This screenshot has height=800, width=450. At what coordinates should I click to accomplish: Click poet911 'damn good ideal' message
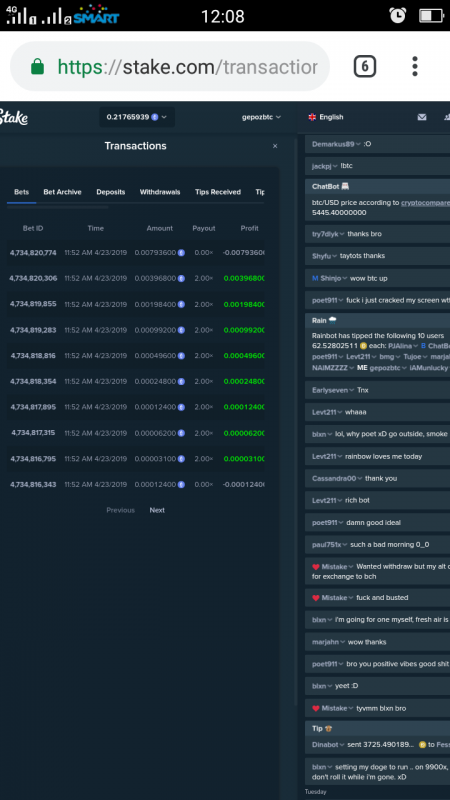point(378,523)
